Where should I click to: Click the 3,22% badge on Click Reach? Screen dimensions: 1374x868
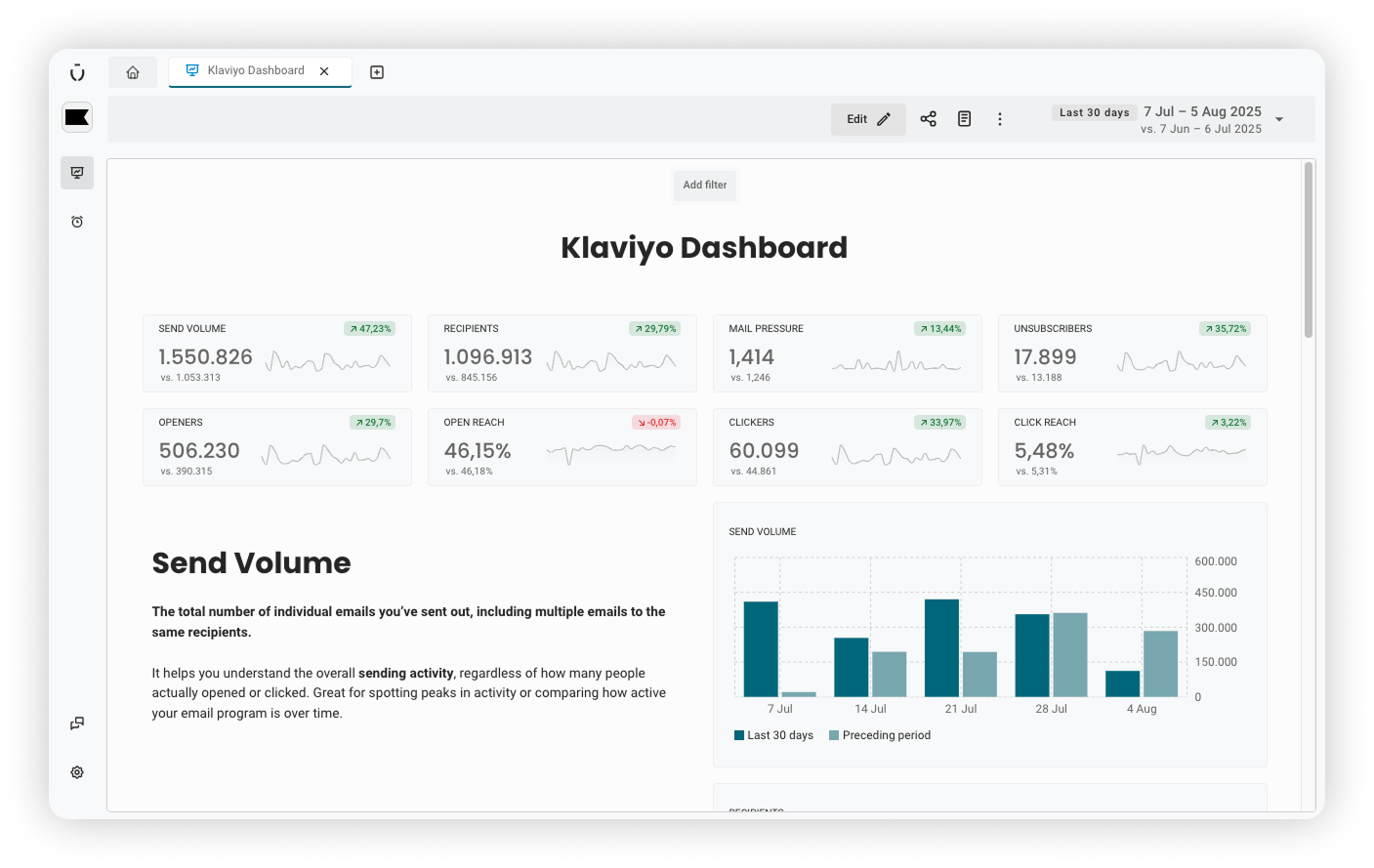pos(1228,423)
